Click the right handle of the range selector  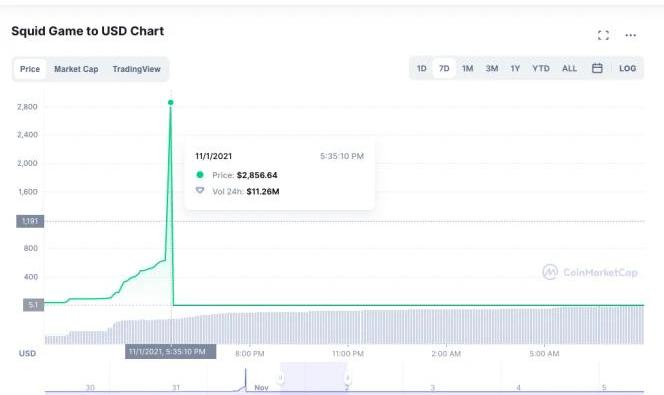click(x=347, y=378)
